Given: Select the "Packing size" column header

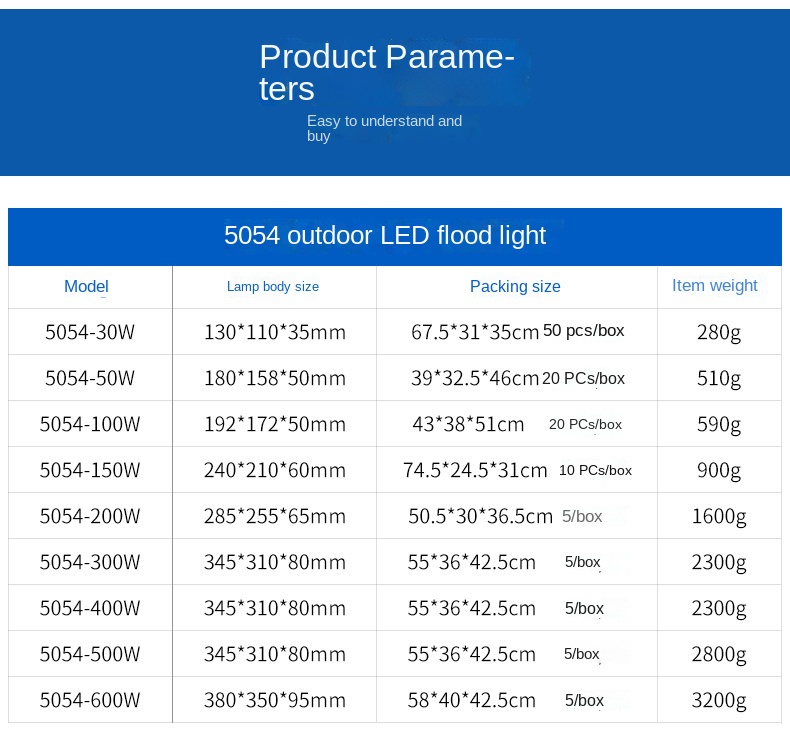Looking at the screenshot, I should [x=515, y=287].
